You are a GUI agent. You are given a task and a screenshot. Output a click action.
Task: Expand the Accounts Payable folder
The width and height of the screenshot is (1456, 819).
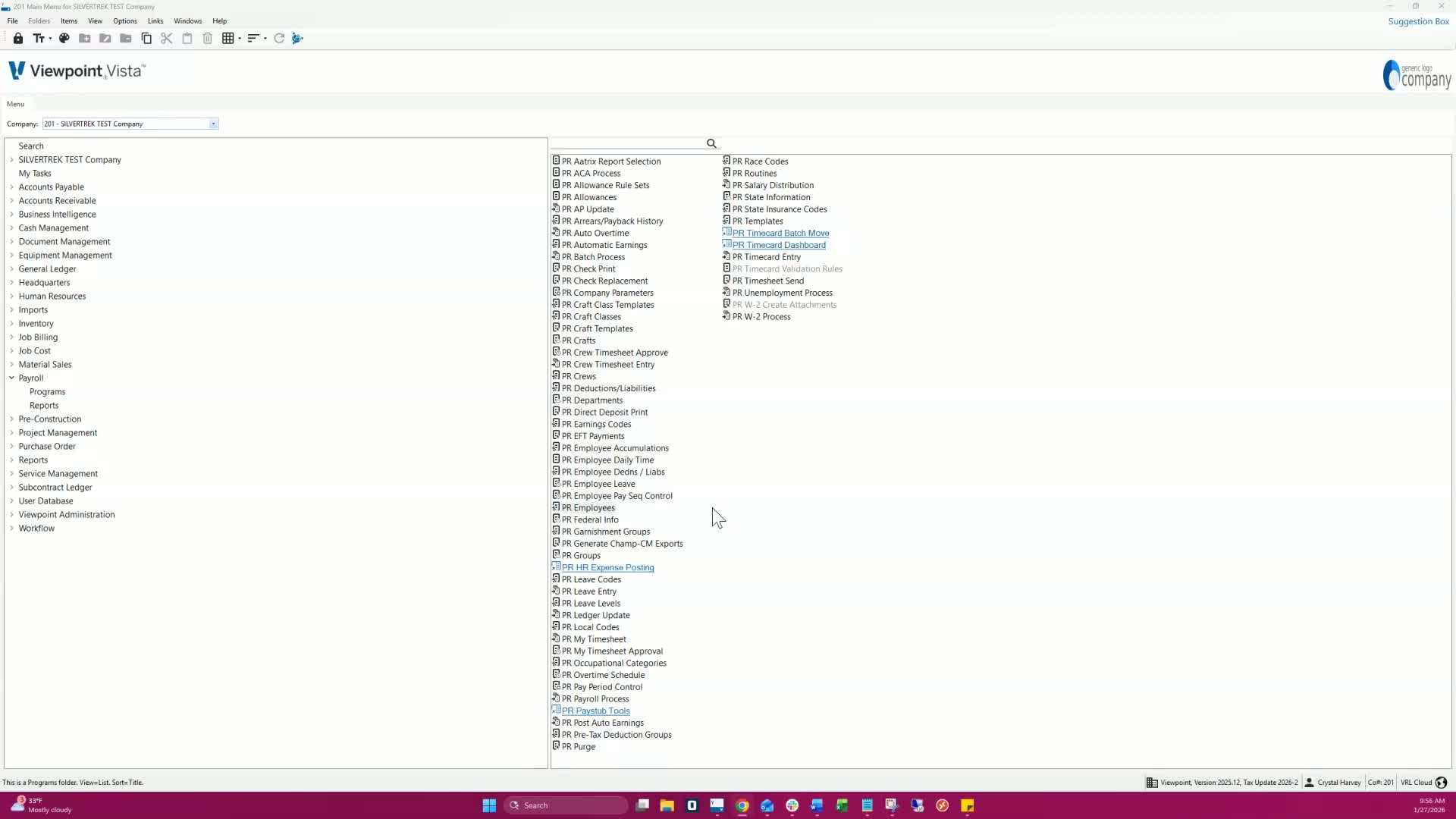(x=11, y=187)
